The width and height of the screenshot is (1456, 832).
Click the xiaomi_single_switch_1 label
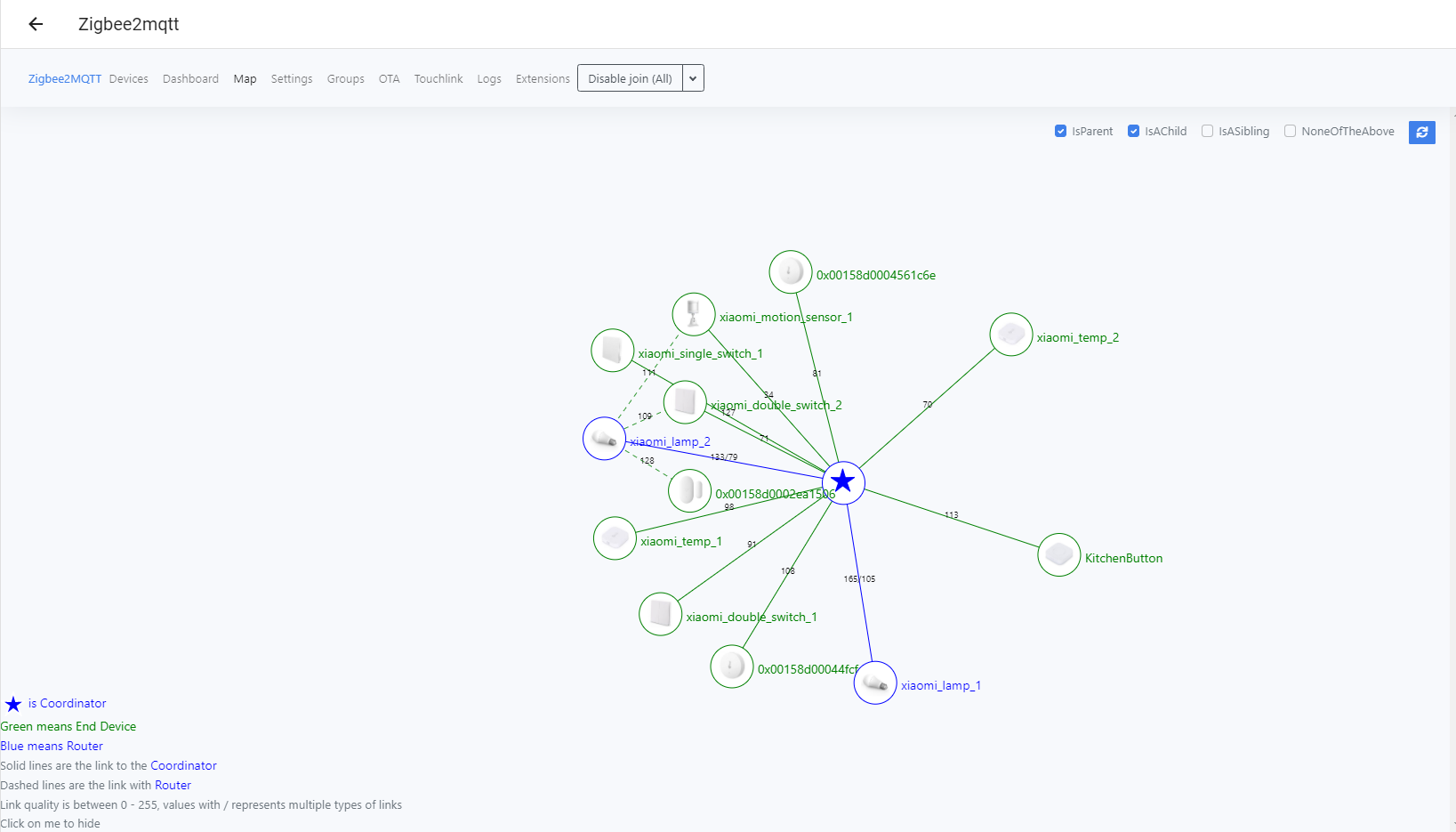pyautogui.click(x=701, y=353)
